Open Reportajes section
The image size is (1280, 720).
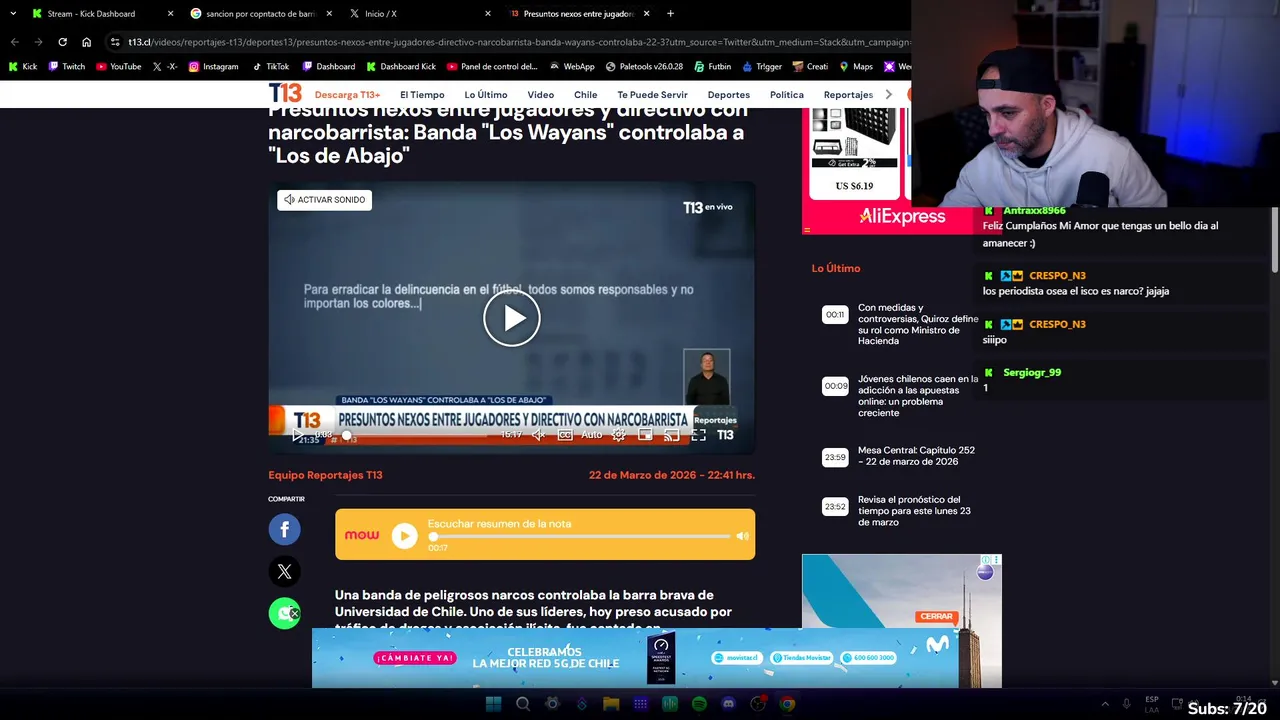pyautogui.click(x=848, y=95)
